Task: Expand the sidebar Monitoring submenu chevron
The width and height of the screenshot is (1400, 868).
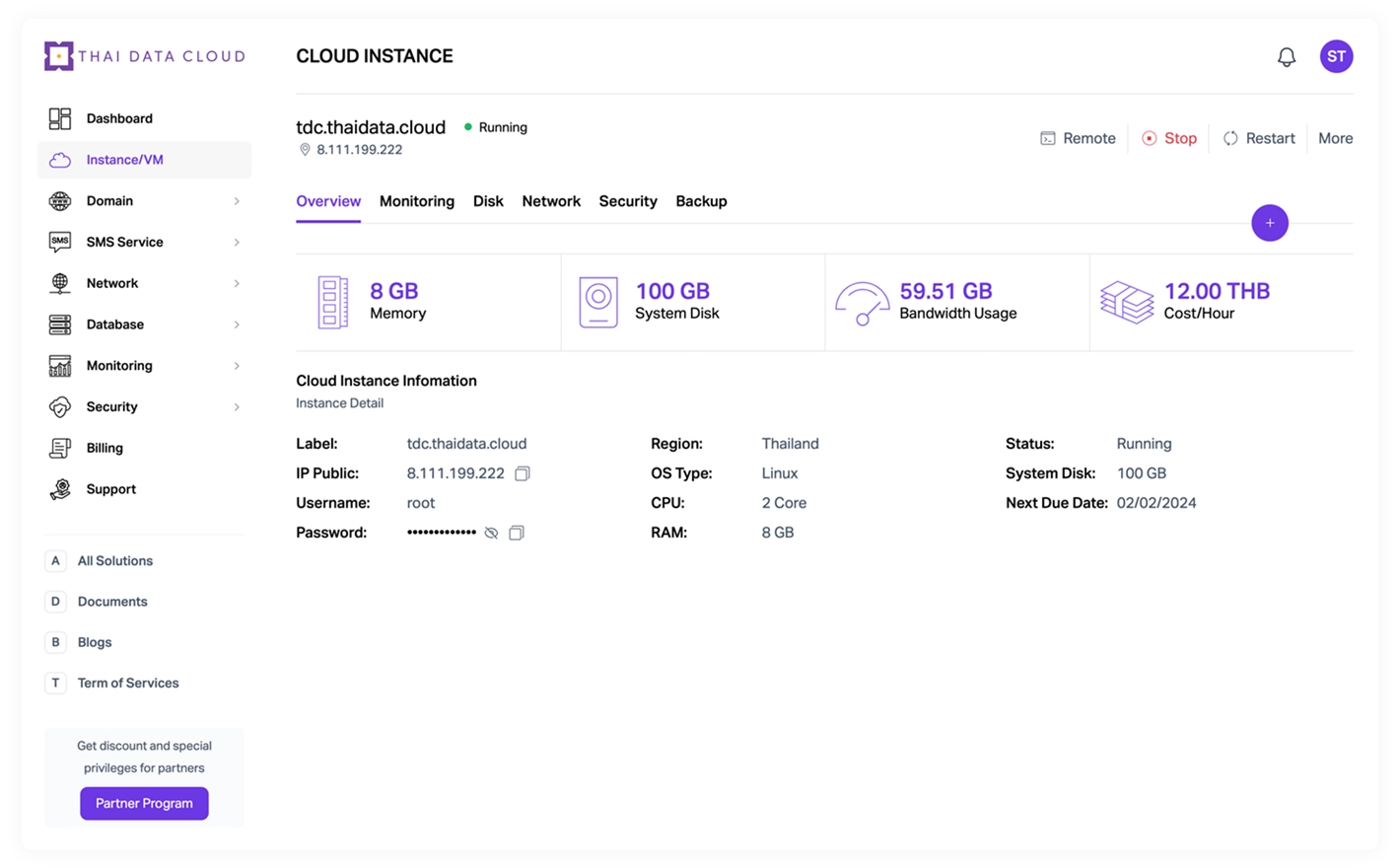Action: point(237,366)
